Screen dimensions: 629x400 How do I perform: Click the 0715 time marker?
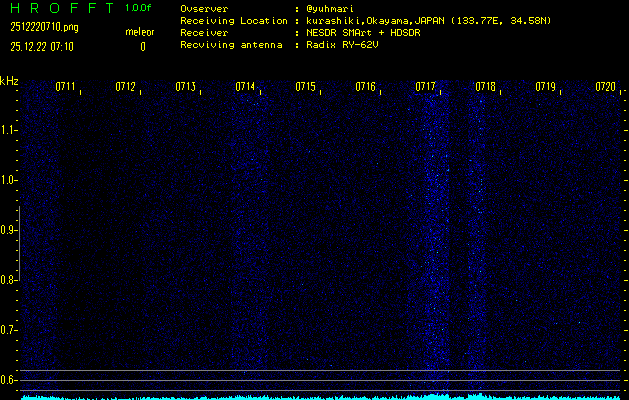(305, 87)
